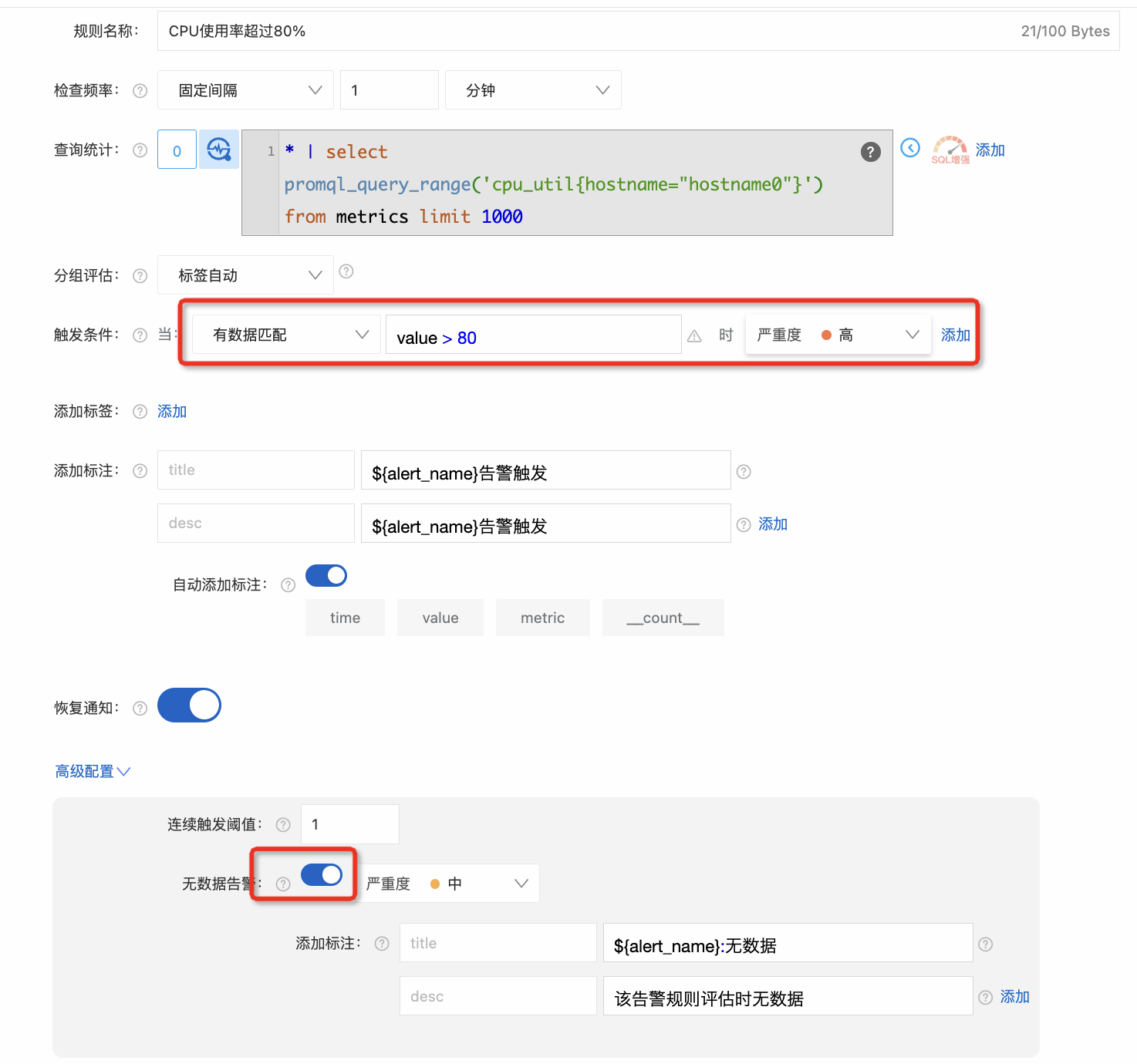Click 添加 link for 添加标签

click(x=172, y=412)
